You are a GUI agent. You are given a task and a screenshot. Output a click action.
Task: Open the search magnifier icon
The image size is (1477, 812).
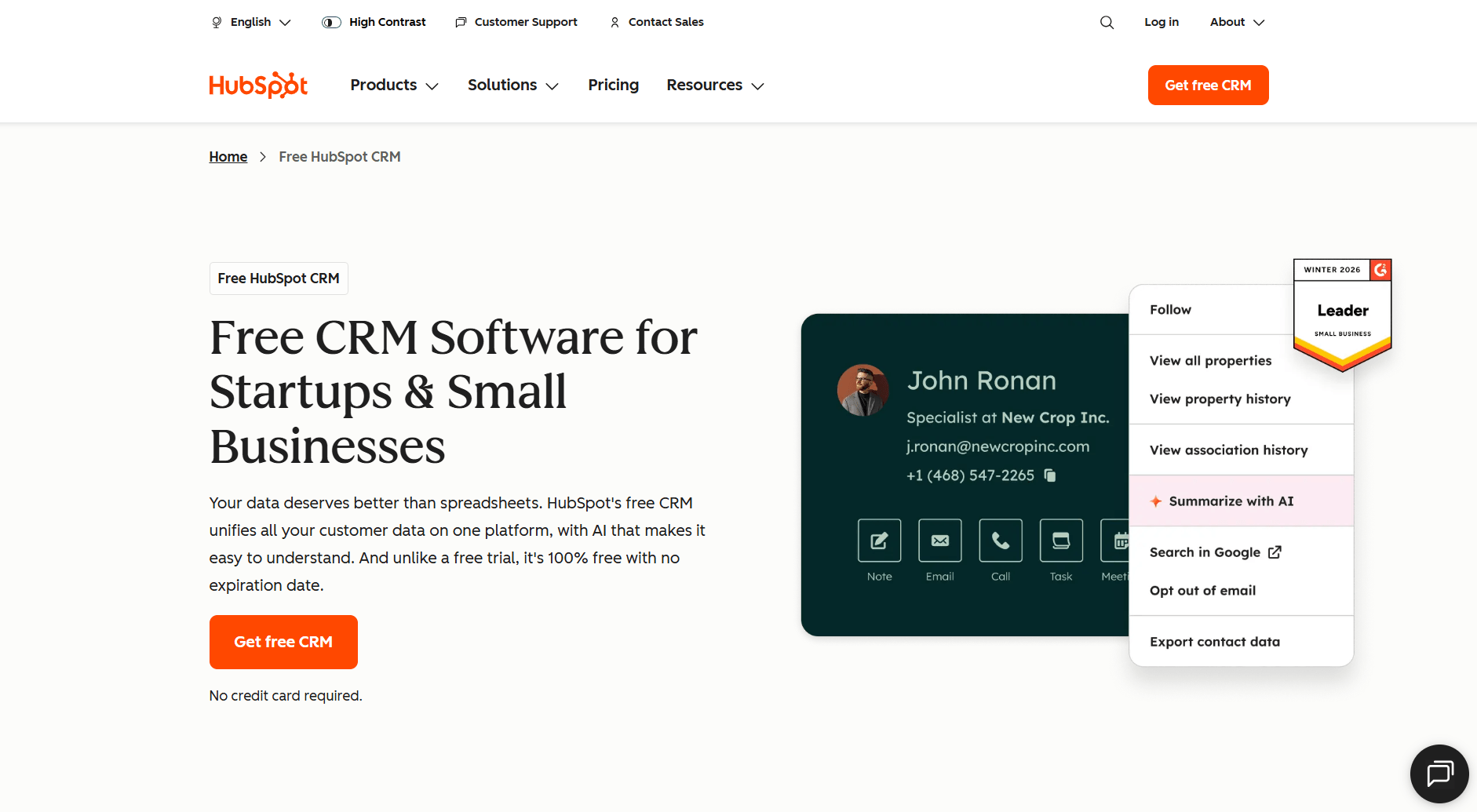point(1107,22)
